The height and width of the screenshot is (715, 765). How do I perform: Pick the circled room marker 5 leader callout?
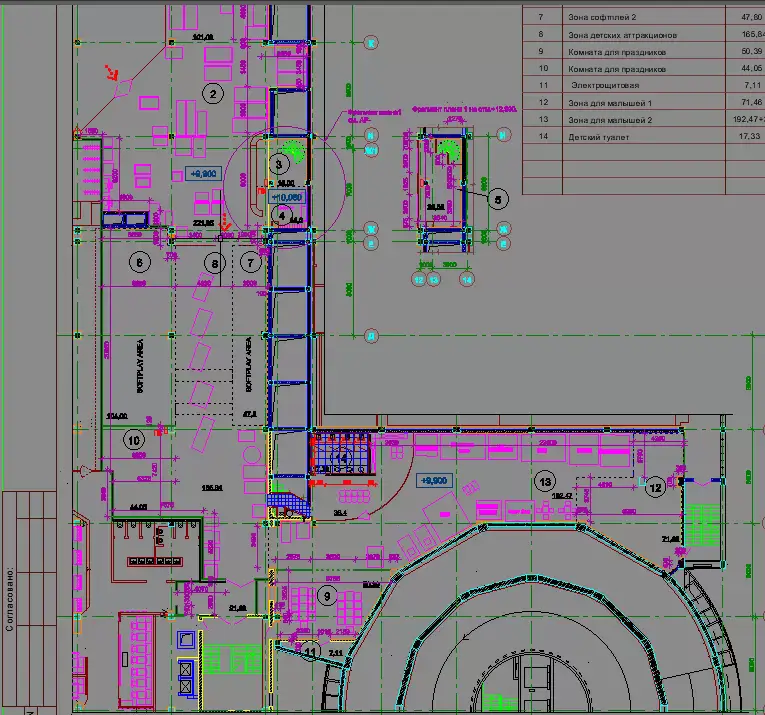498,199
